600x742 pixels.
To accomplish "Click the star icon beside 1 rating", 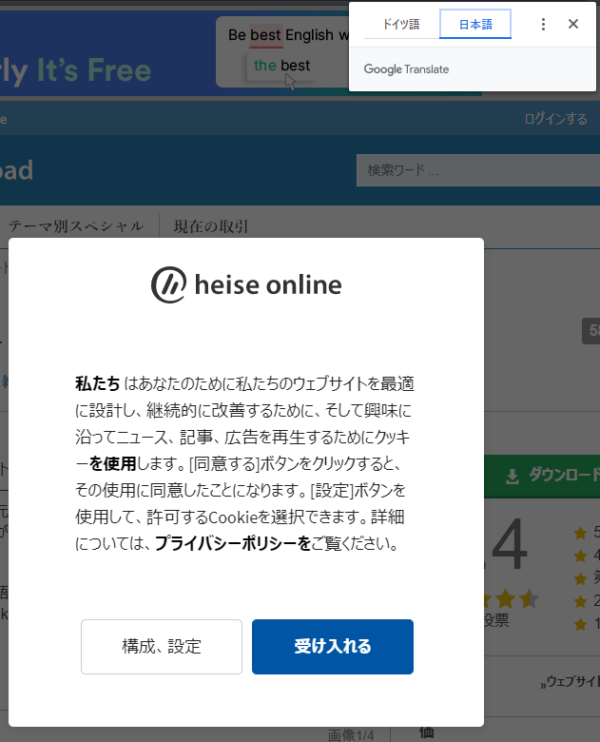I will click(580, 623).
